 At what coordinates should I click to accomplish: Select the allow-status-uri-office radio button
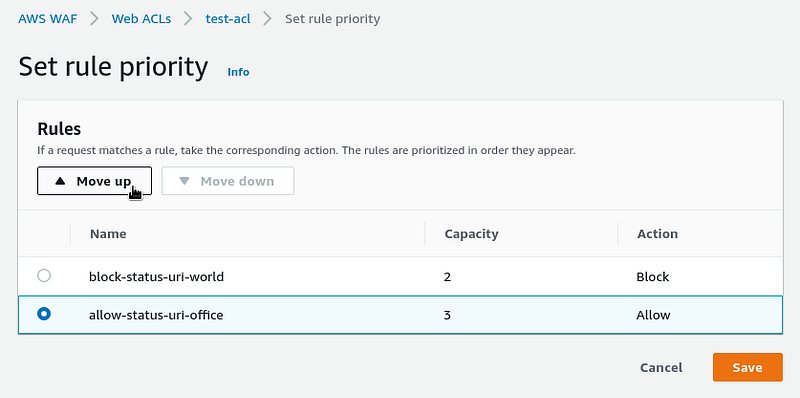point(44,314)
